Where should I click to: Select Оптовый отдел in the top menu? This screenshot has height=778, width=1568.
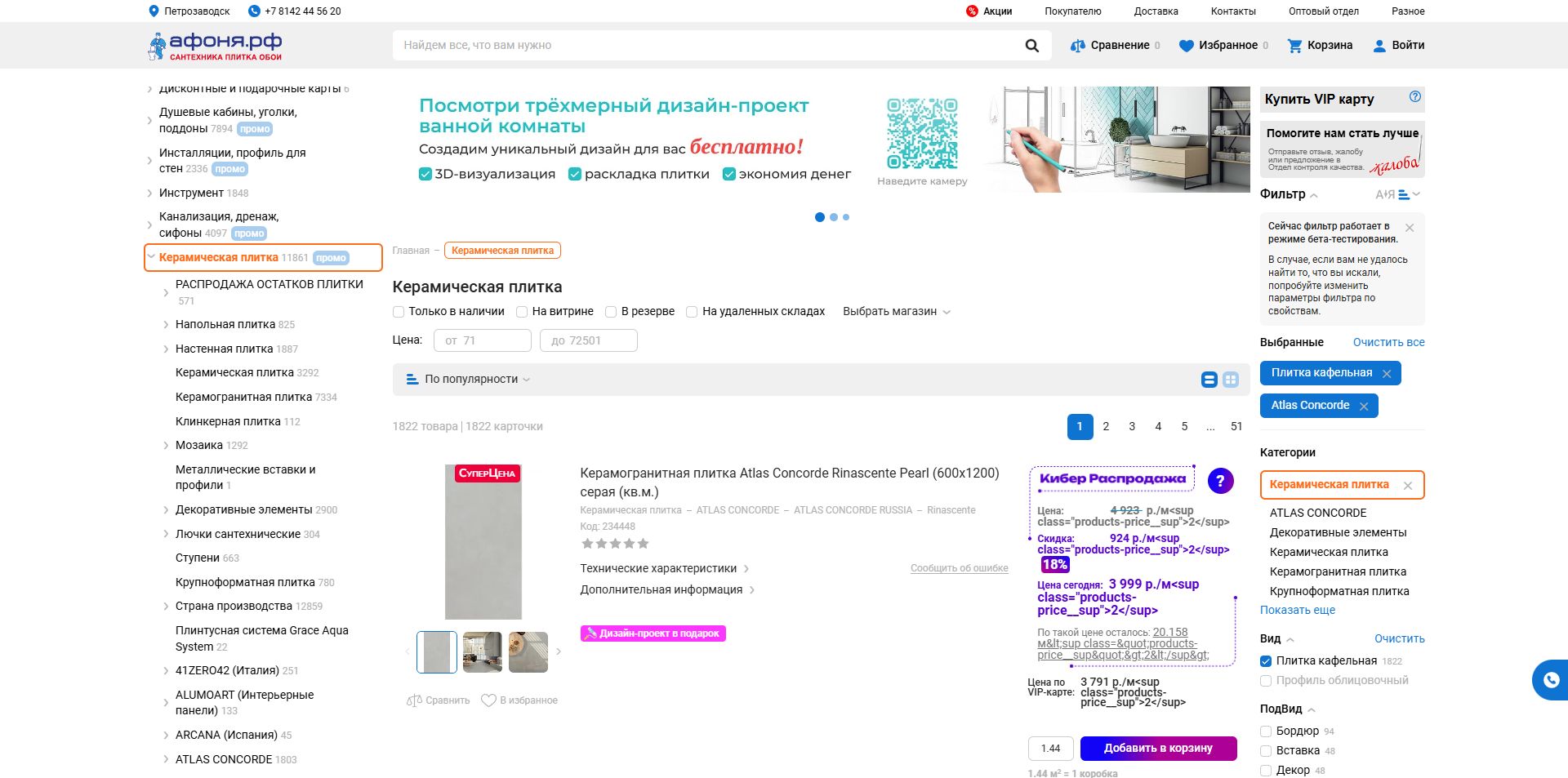(x=1324, y=11)
